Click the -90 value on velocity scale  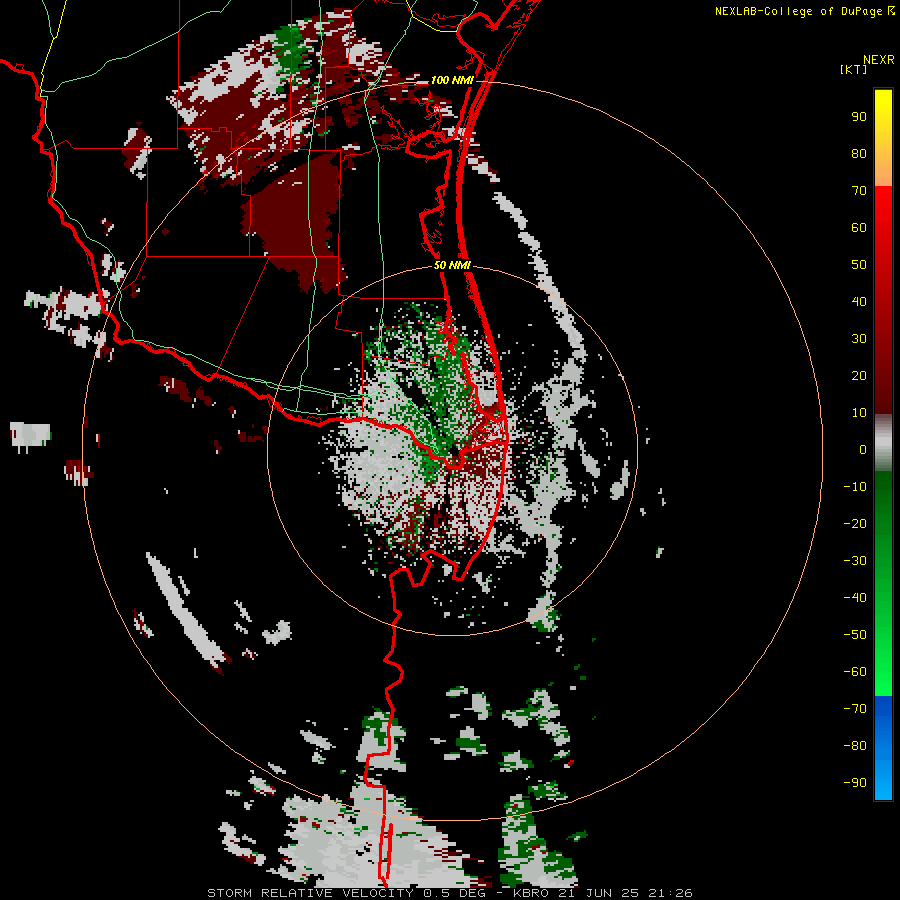tap(855, 783)
